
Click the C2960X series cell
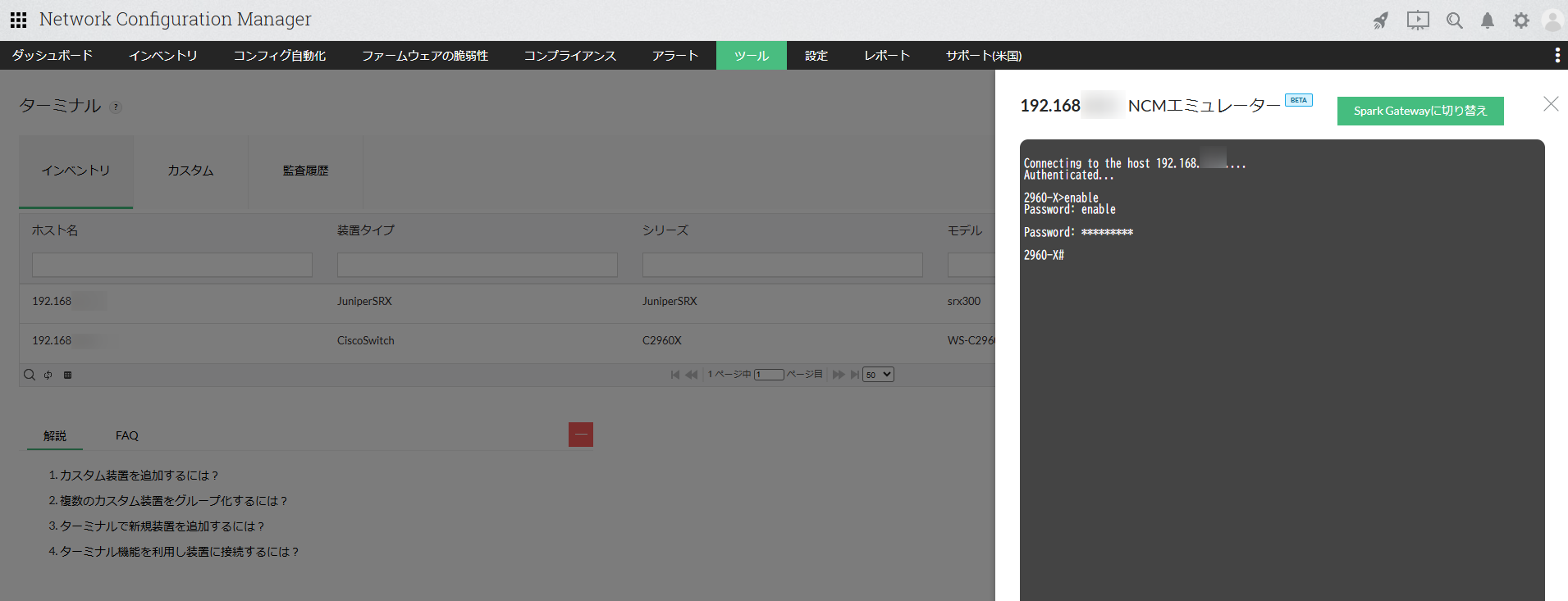662,340
